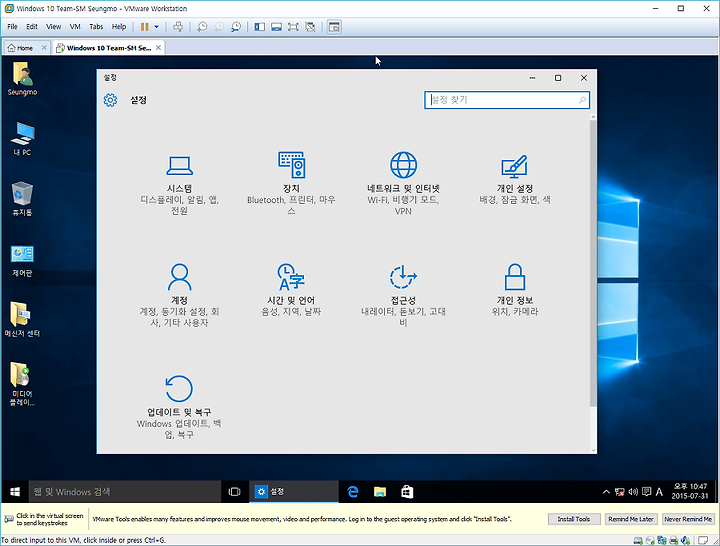This screenshot has height=546, width=720.
Task: Enter full screen mode icon
Action: click(293, 27)
